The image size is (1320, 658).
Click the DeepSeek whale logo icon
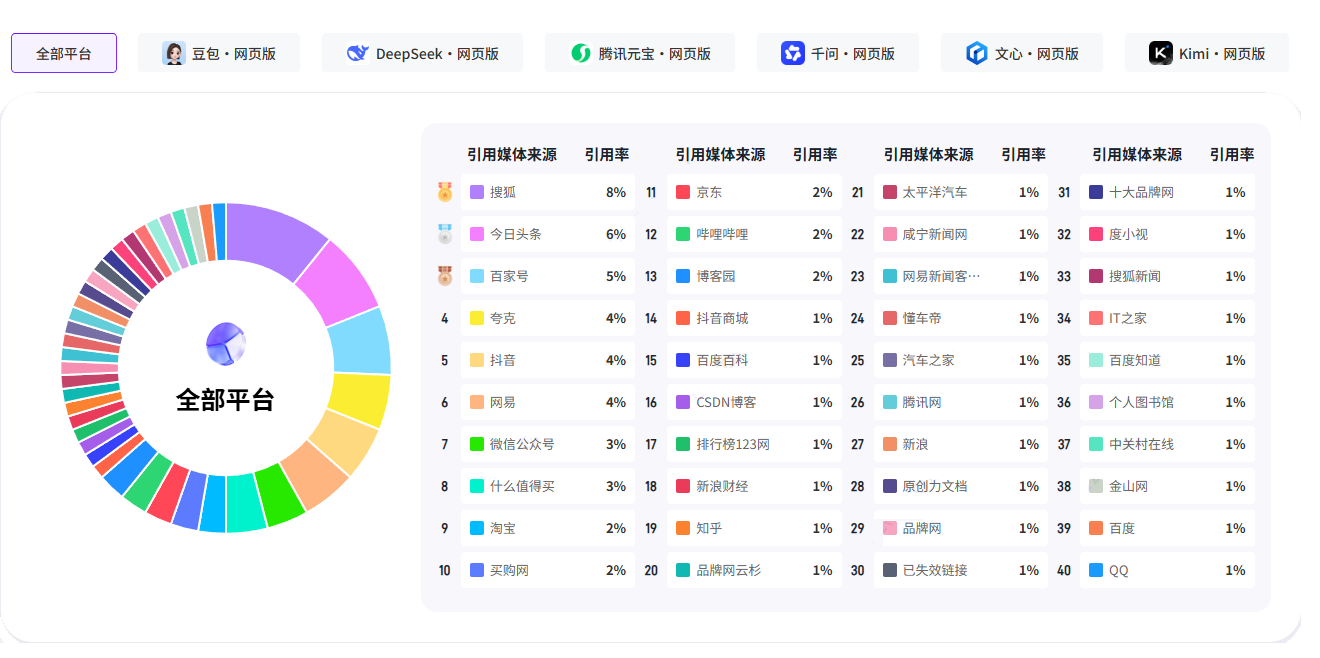(357, 54)
